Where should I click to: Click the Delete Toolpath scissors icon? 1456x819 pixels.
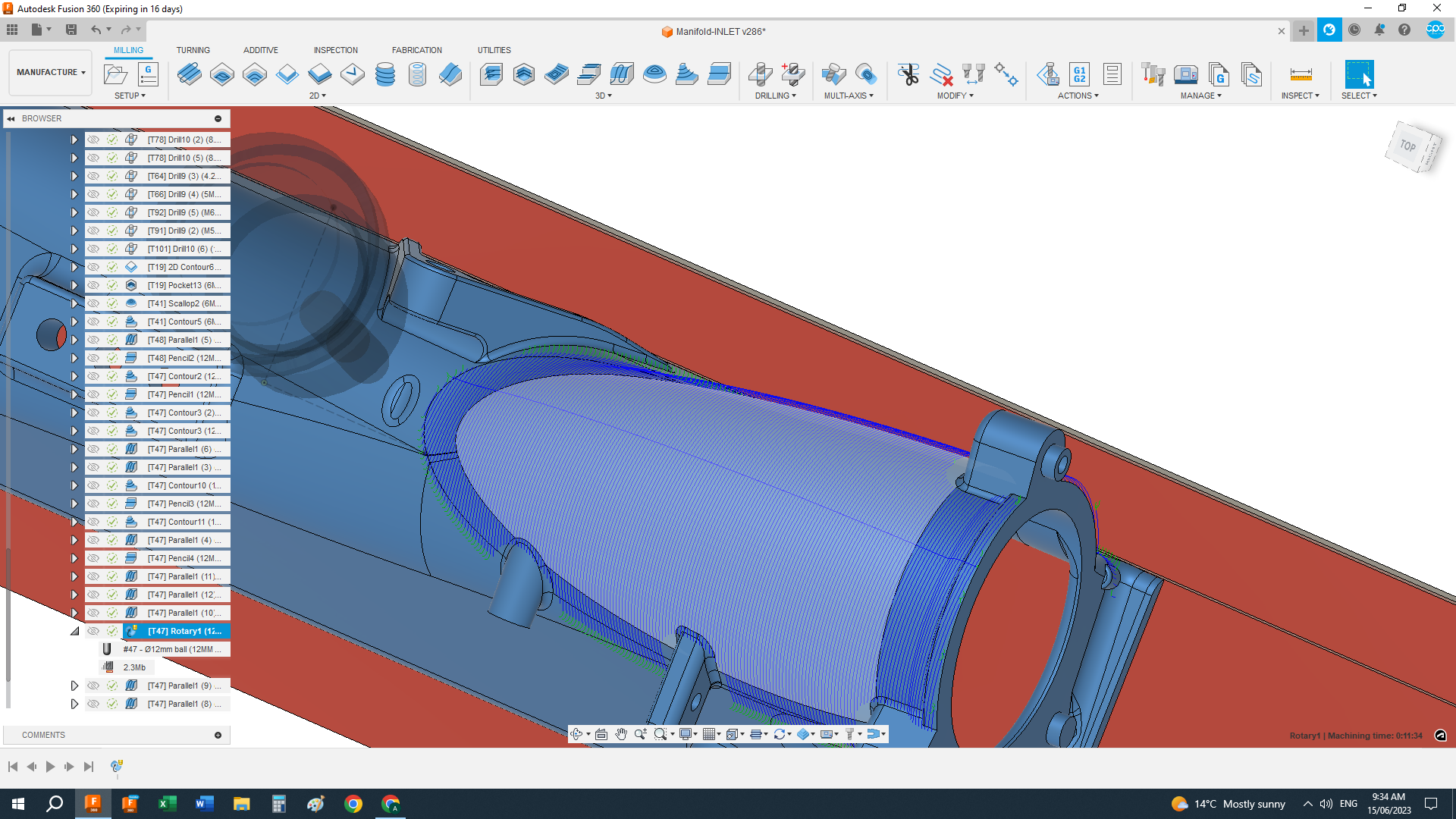pyautogui.click(x=908, y=74)
